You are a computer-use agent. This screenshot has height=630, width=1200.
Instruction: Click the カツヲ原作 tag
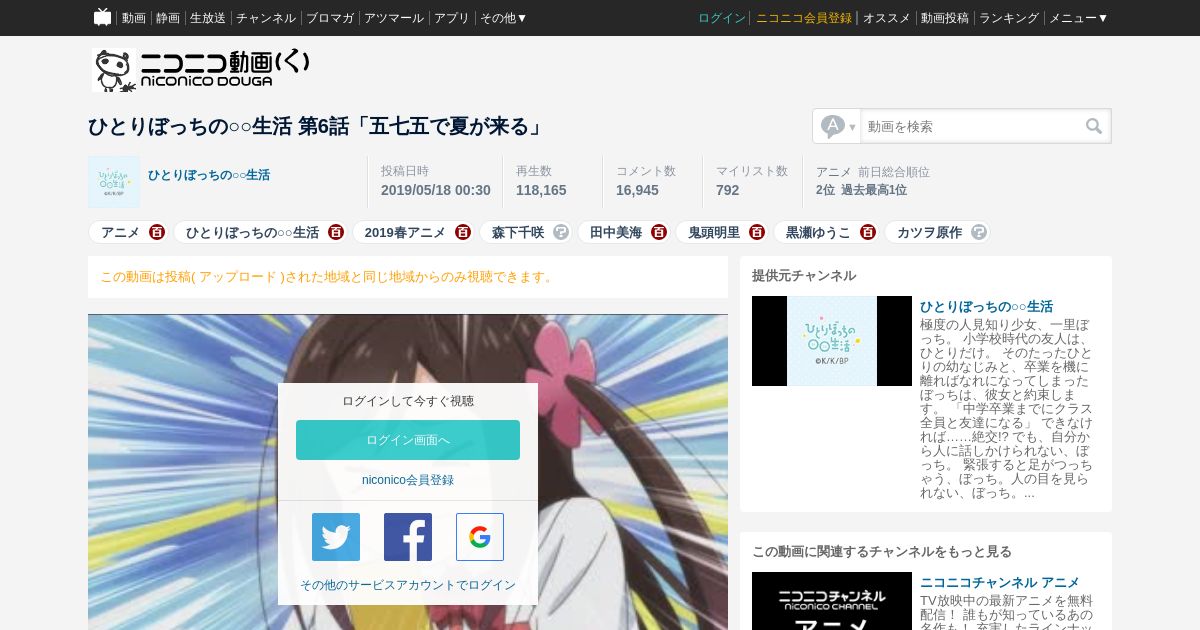929,232
